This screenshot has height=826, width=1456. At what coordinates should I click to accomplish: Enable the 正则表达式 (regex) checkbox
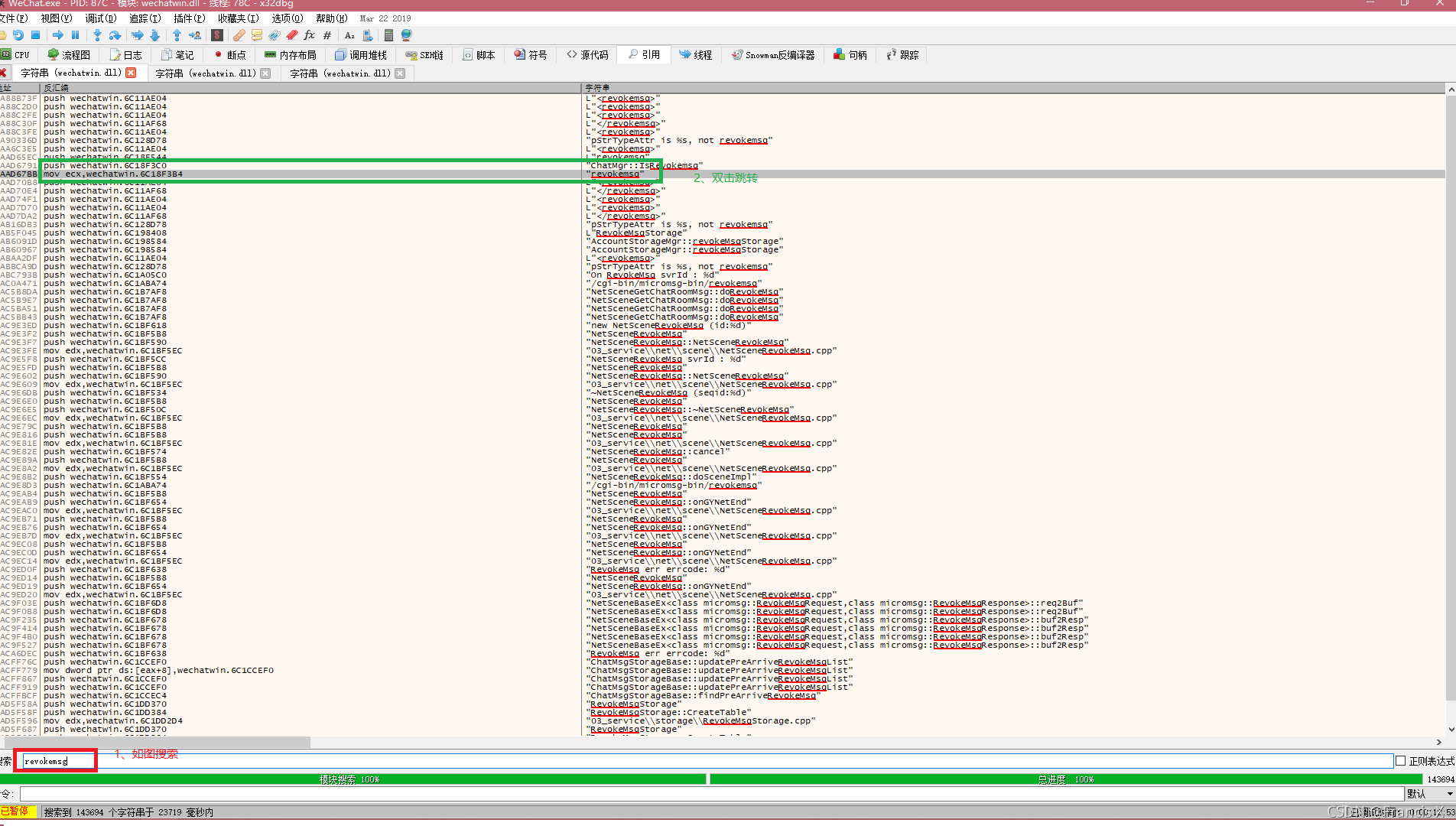click(x=1401, y=761)
